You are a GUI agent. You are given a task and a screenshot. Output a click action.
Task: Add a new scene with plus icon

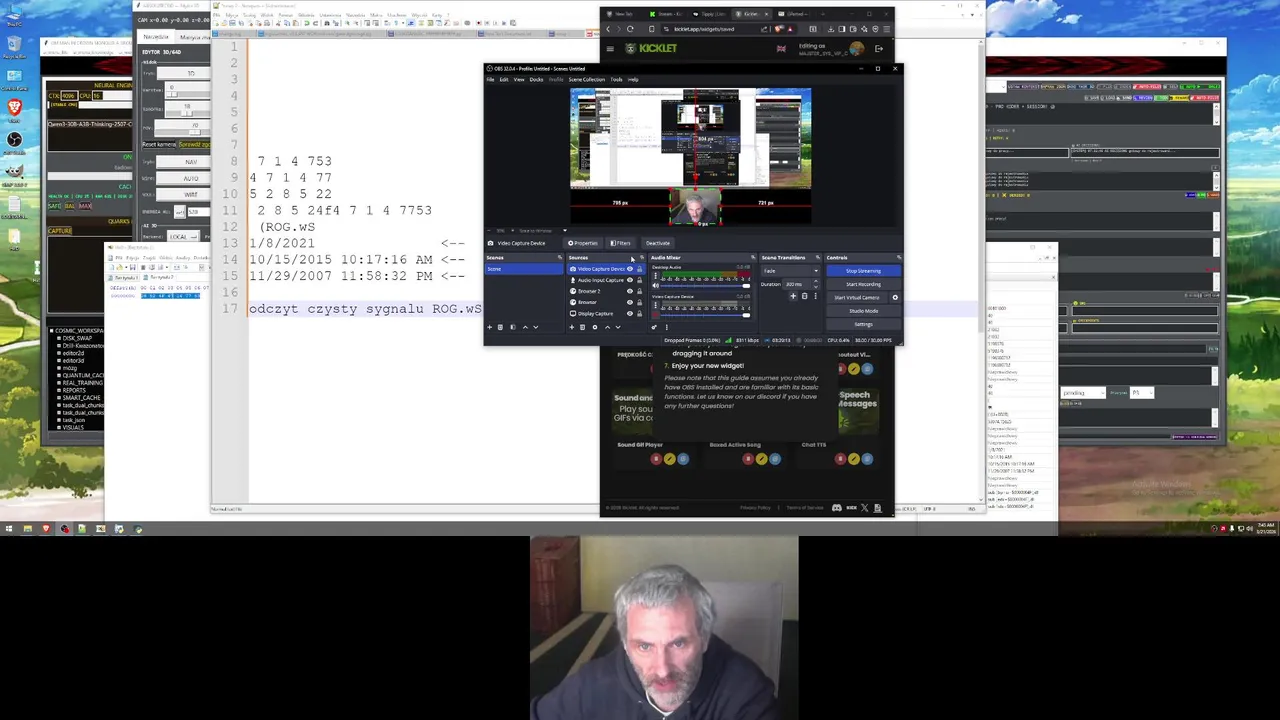pos(489,327)
